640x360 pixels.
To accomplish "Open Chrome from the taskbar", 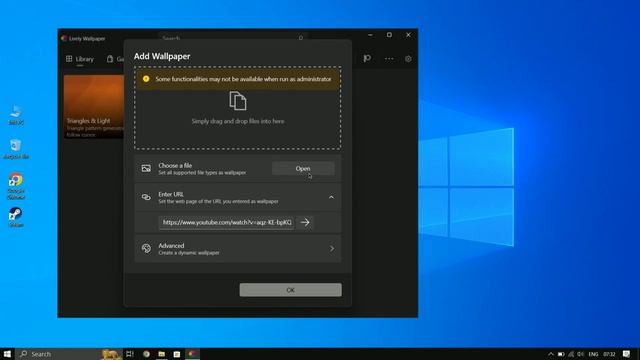I will click(x=146, y=354).
